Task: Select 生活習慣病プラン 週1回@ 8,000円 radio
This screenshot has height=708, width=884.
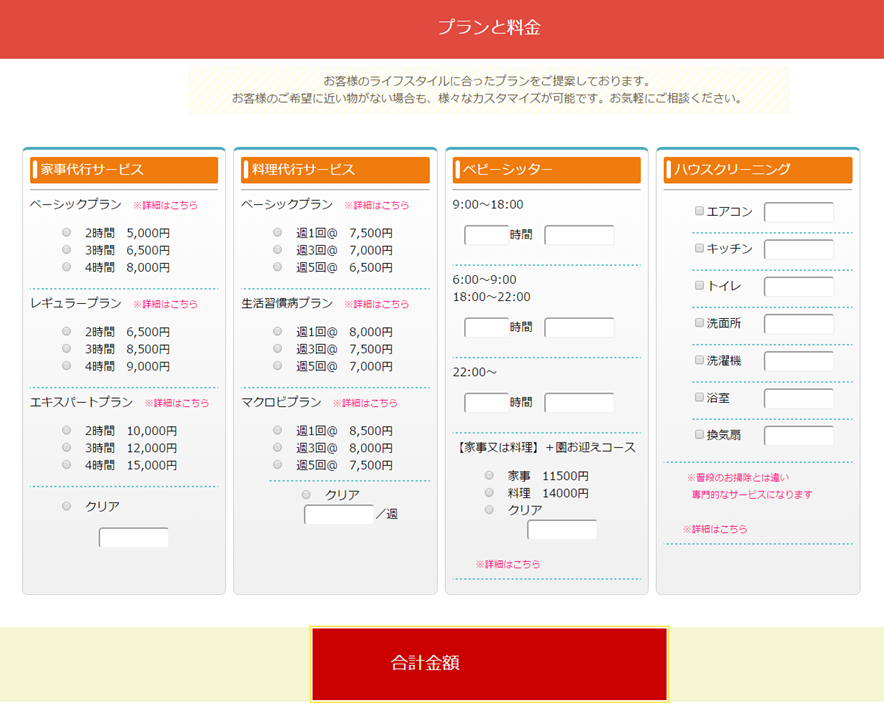Action: 277,331
